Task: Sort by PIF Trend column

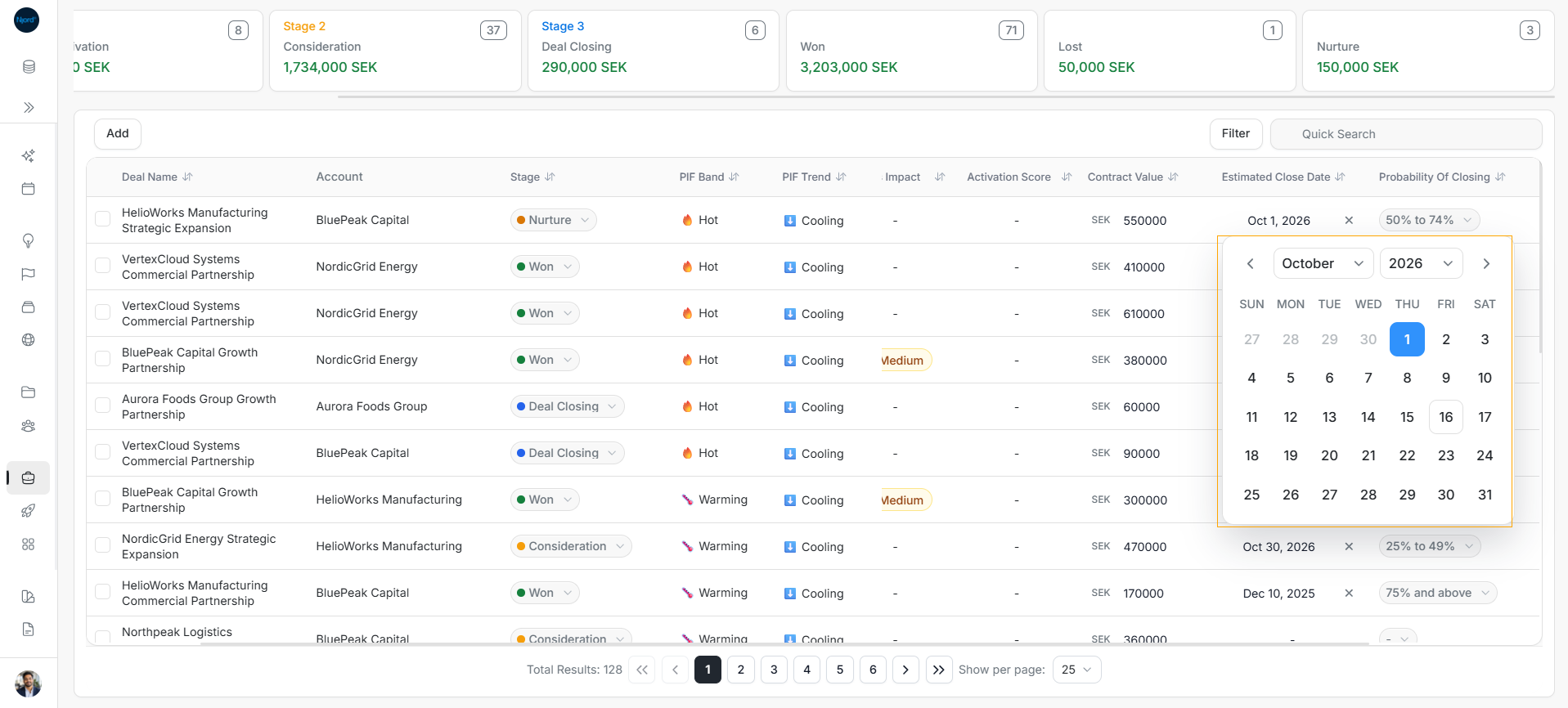Action: [841, 177]
